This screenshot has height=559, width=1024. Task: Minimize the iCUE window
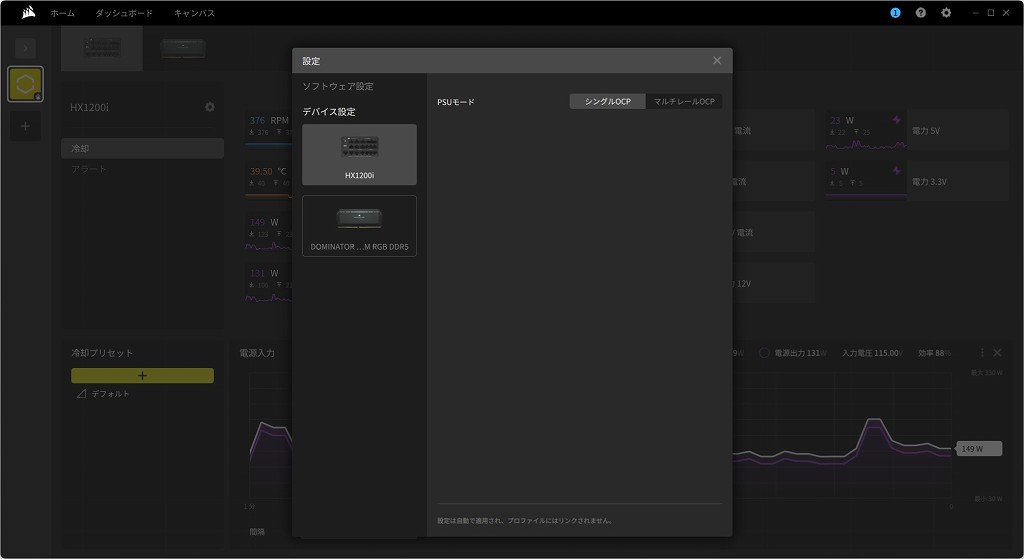tap(975, 12)
